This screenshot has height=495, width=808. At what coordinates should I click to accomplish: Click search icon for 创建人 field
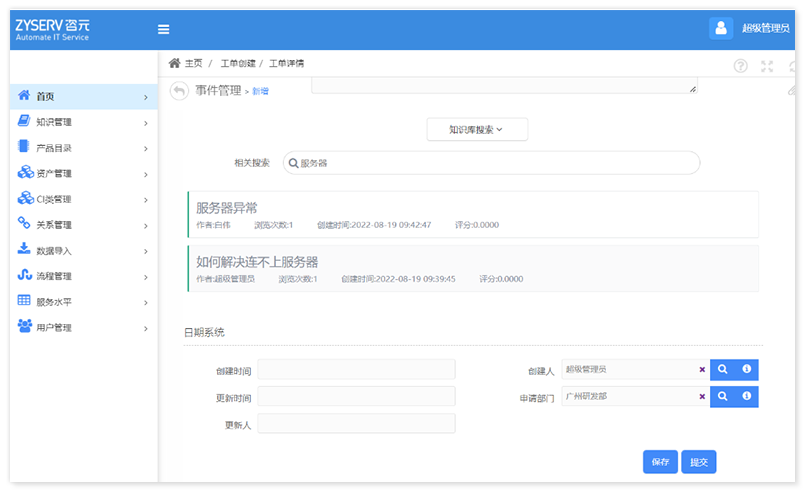722,369
